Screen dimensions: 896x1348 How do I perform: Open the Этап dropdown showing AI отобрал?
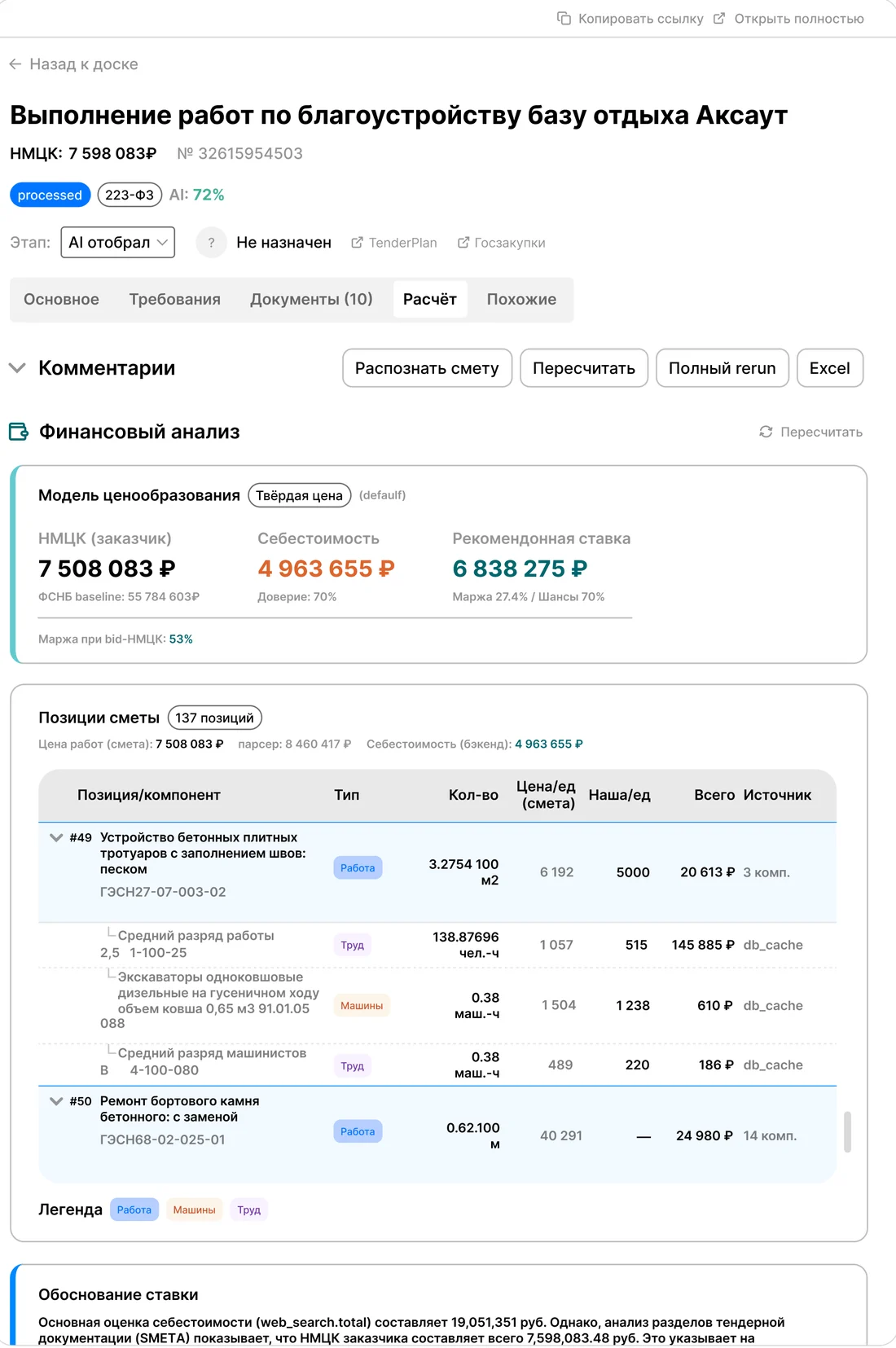(118, 243)
